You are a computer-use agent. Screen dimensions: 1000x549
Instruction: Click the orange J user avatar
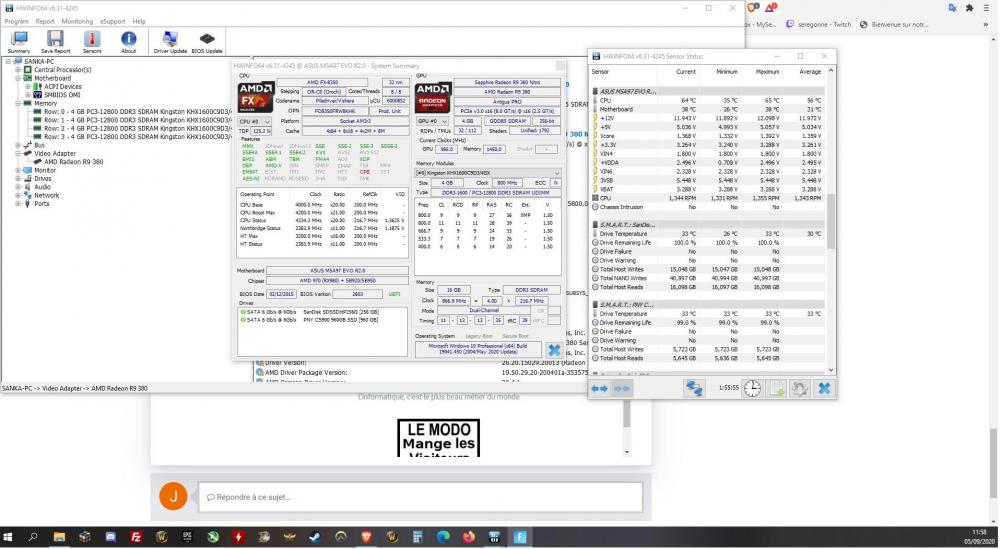173,496
